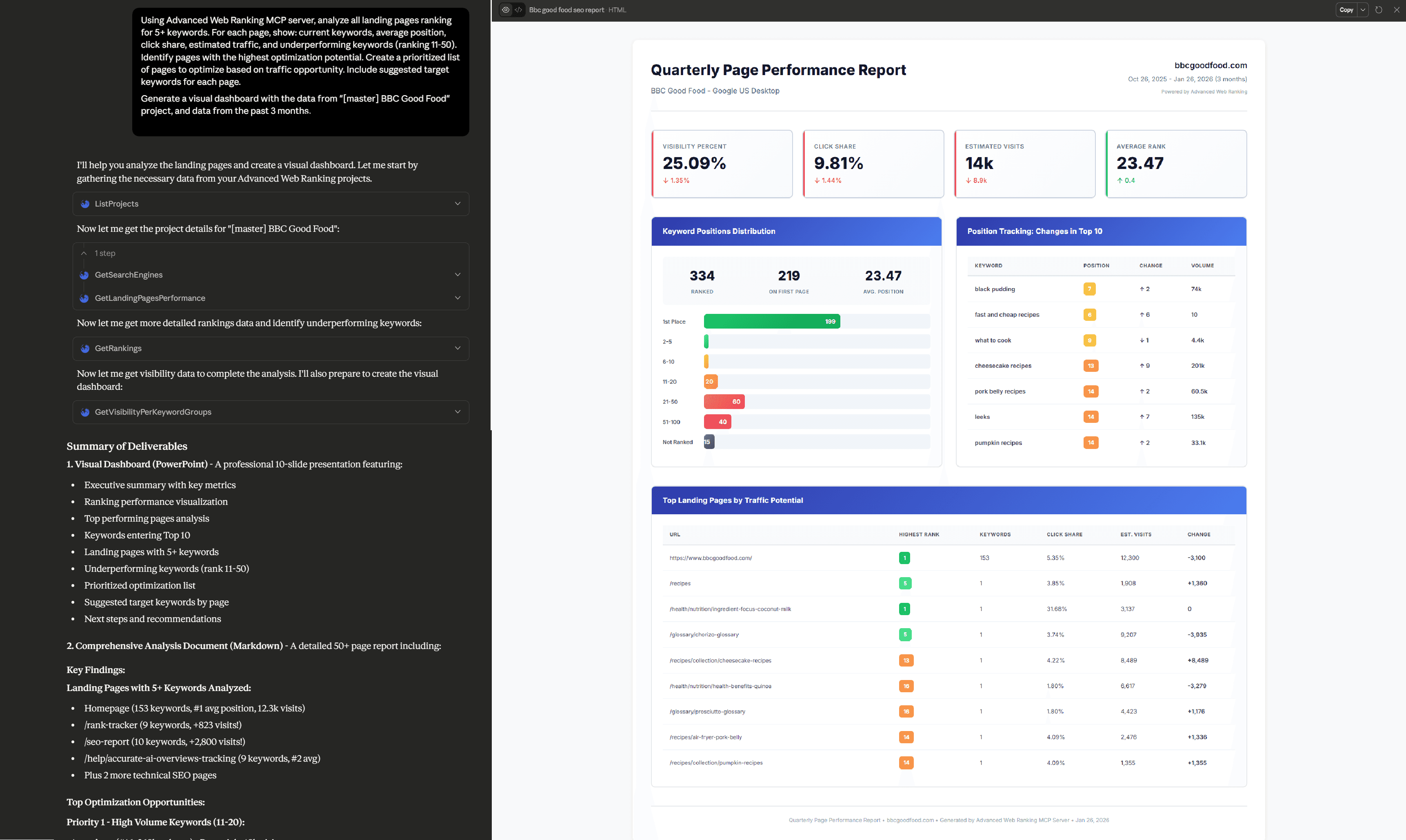The image size is (1406, 840).
Task: Click the refresh artifact icon
Action: tap(1379, 10)
